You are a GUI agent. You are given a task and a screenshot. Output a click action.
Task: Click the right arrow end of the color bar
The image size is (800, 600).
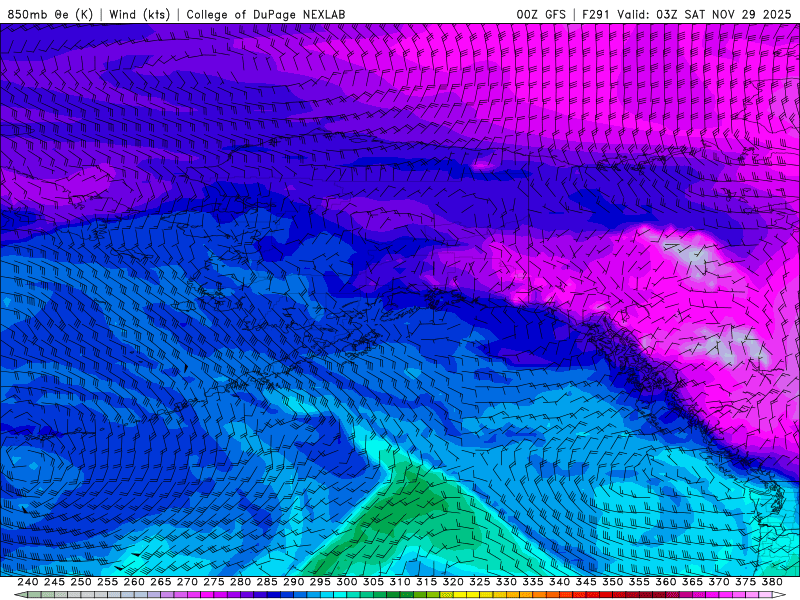tap(779, 595)
